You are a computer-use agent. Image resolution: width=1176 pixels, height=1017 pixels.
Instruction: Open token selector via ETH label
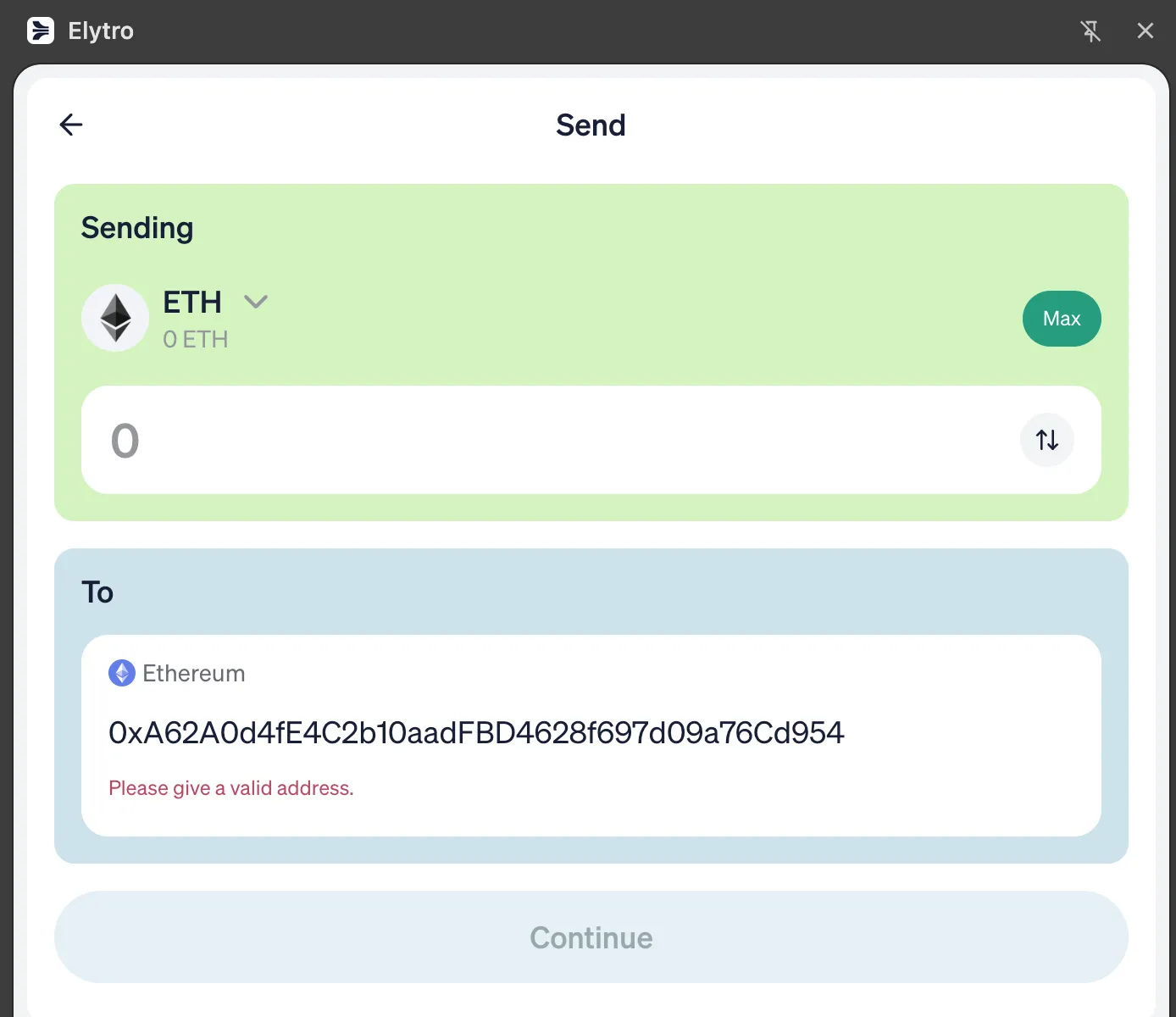pos(192,303)
